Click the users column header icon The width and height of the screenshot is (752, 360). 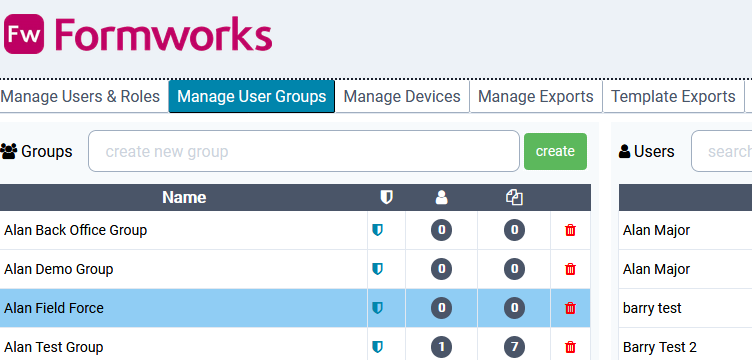441,197
